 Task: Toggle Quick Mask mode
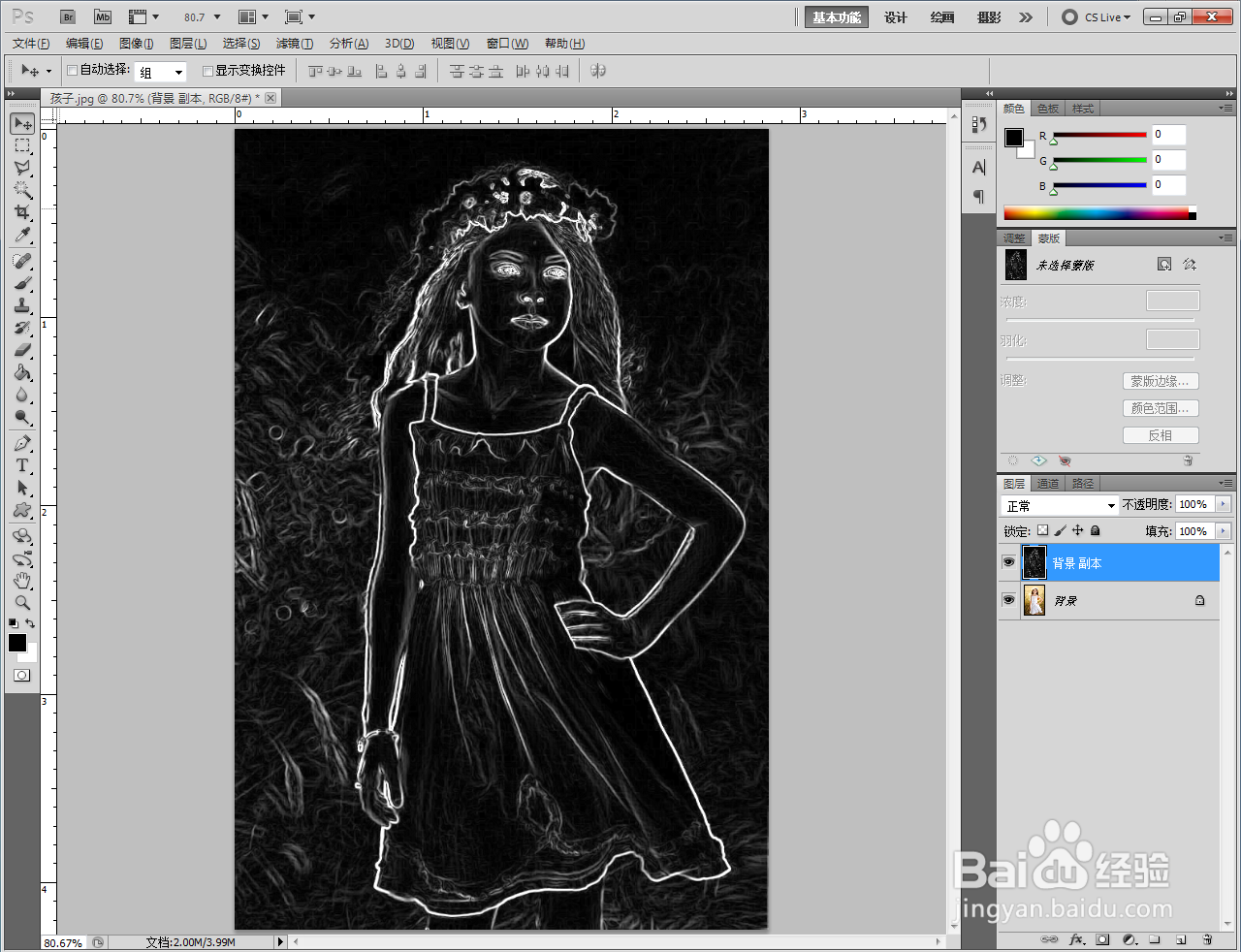coord(22,676)
